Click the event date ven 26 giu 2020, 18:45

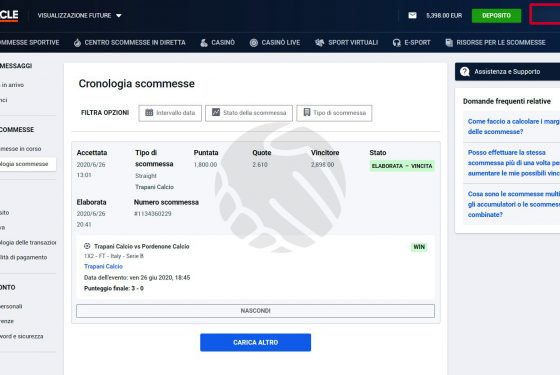159,278
